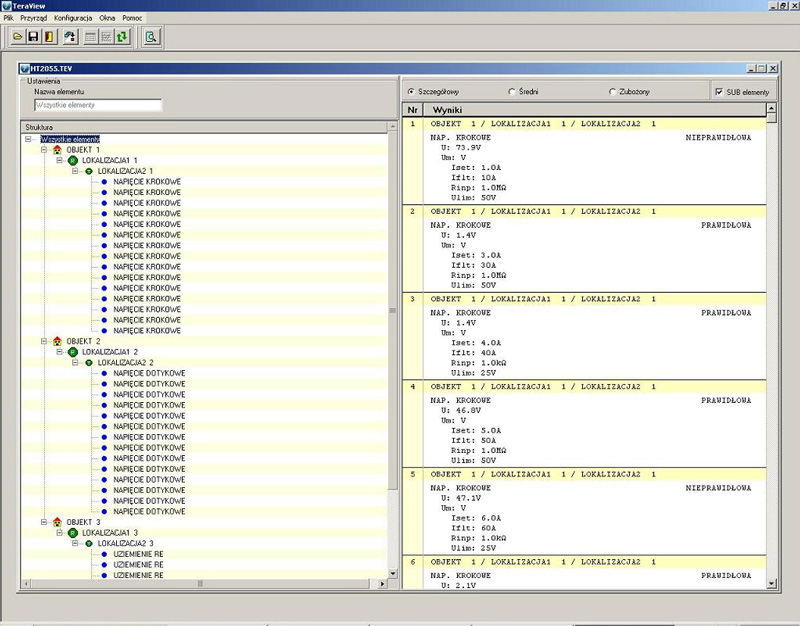Choose the Zubożony radio button
This screenshot has width=800, height=626.
(612, 91)
